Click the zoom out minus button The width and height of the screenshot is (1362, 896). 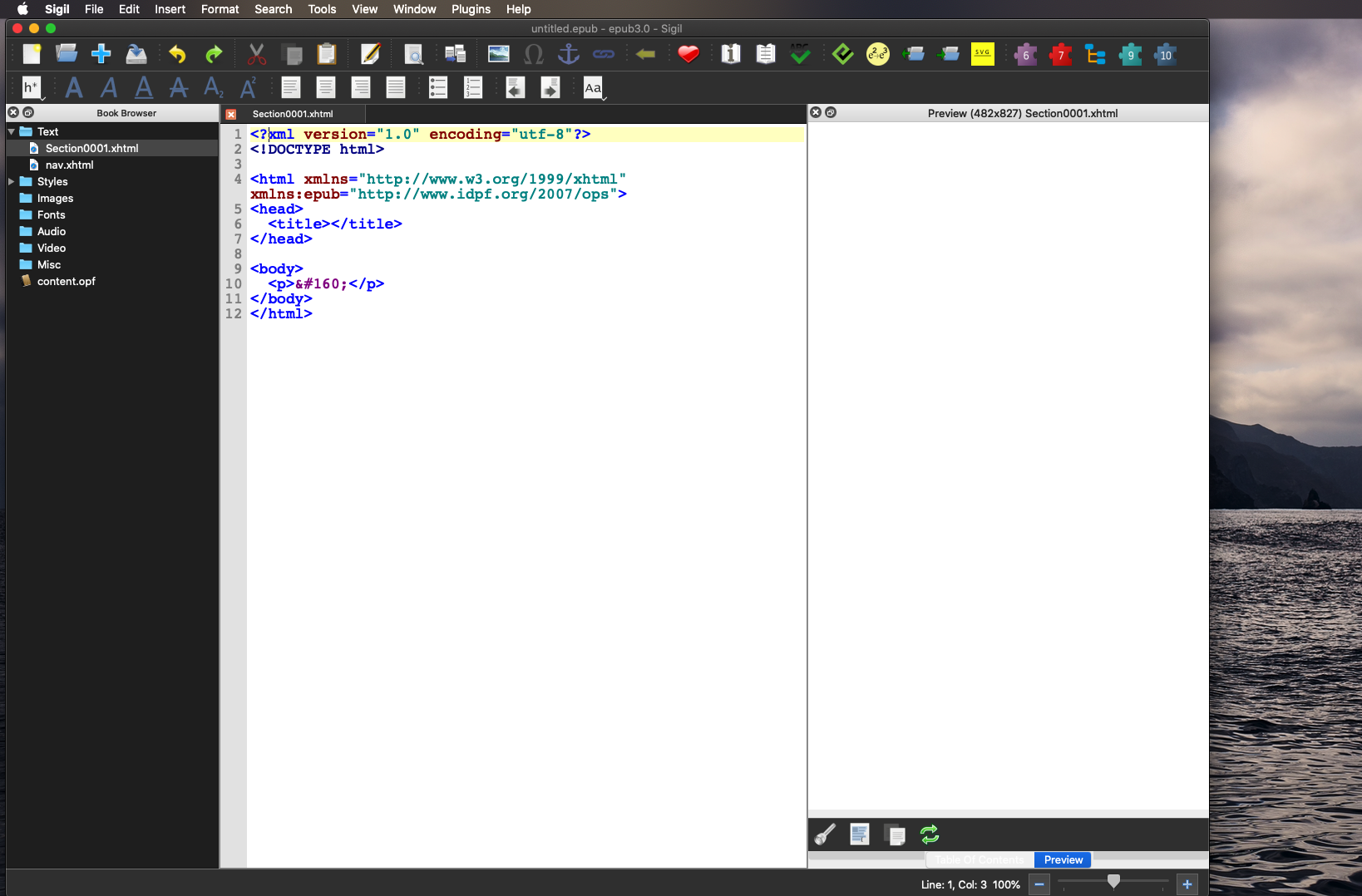tap(1039, 884)
